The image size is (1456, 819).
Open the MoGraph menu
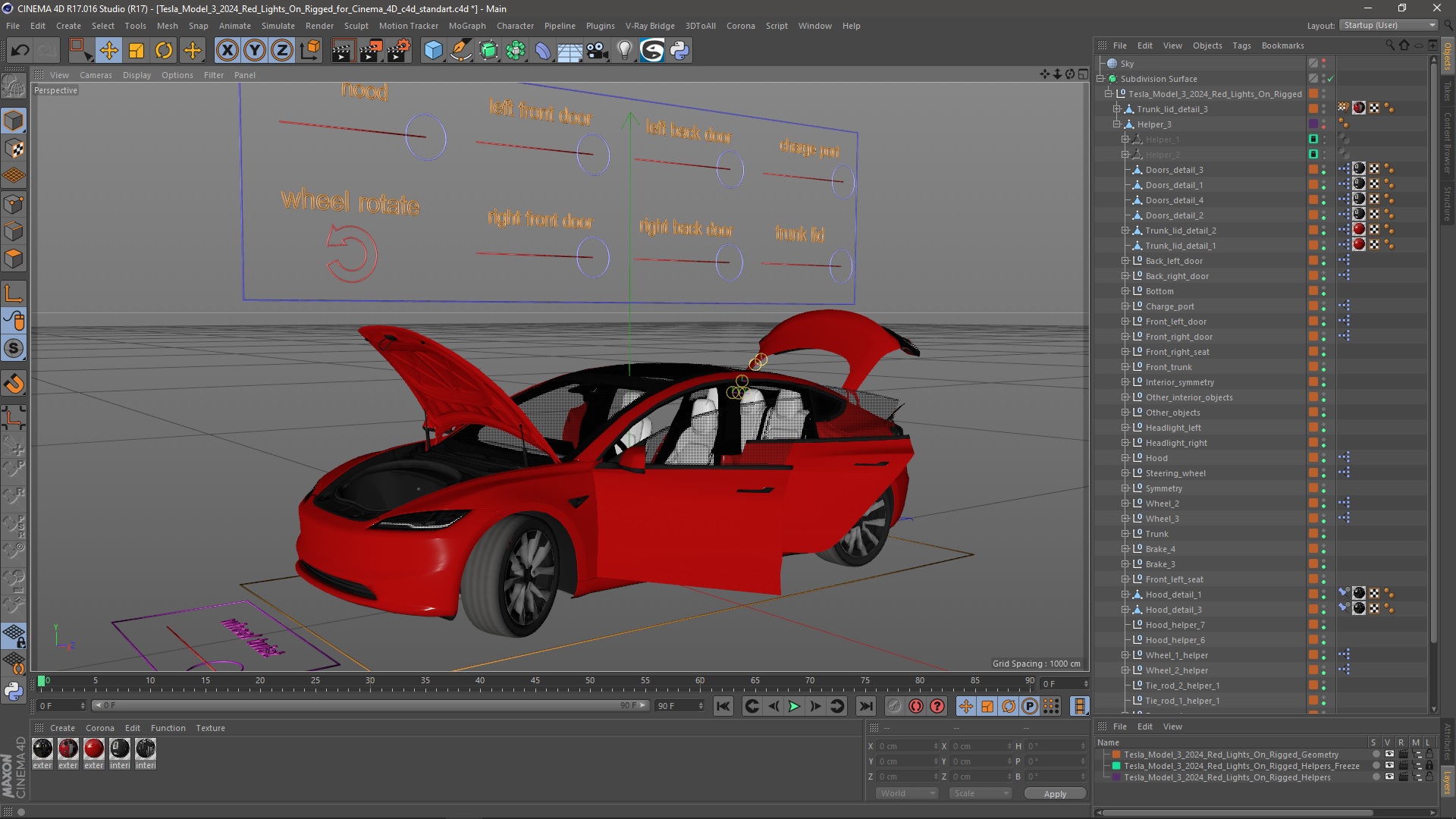[x=467, y=26]
